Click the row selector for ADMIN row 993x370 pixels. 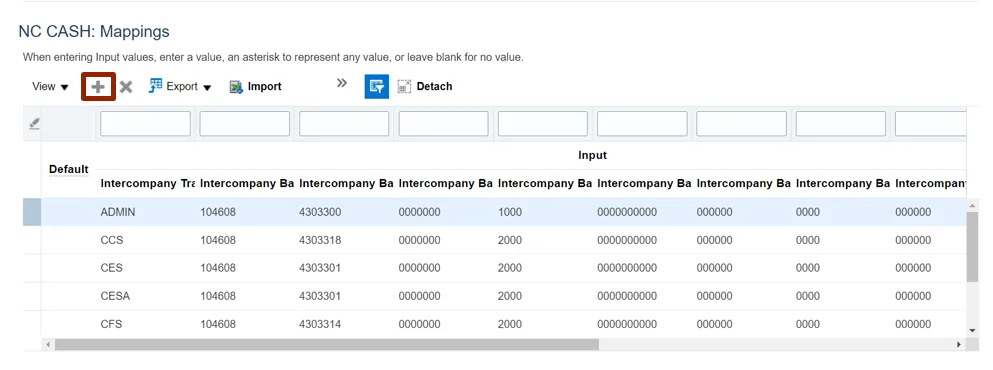32,212
